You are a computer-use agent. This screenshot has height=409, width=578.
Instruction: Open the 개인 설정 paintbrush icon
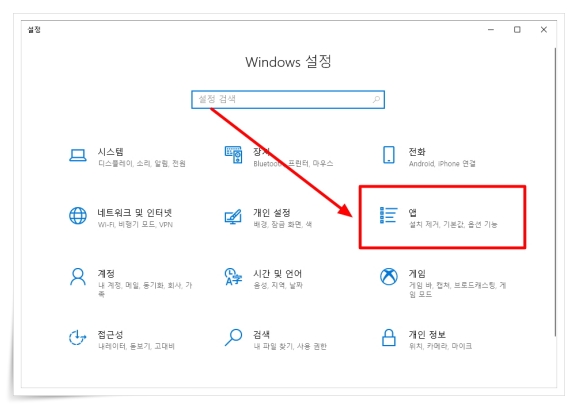(x=233, y=216)
